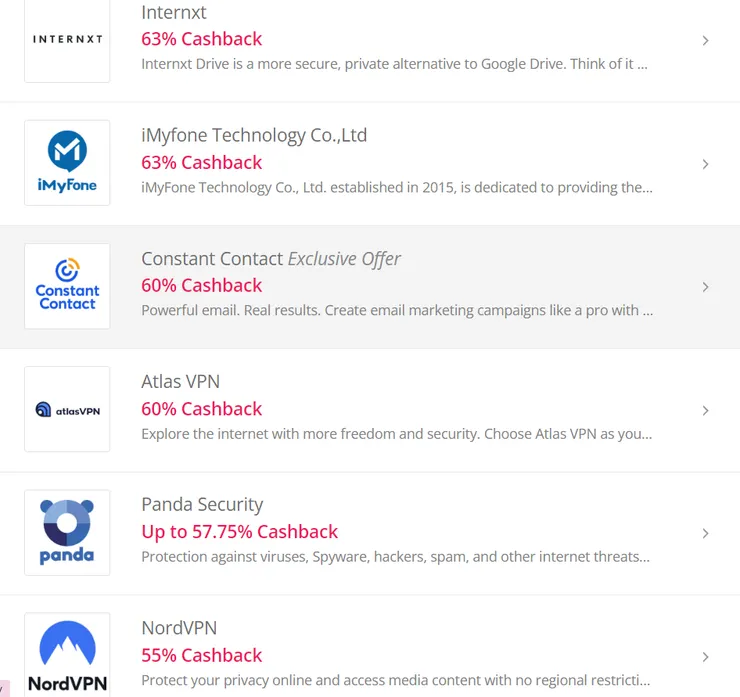Click Up to 57.75% Cashback for Panda
This screenshot has height=697, width=740.
239,531
